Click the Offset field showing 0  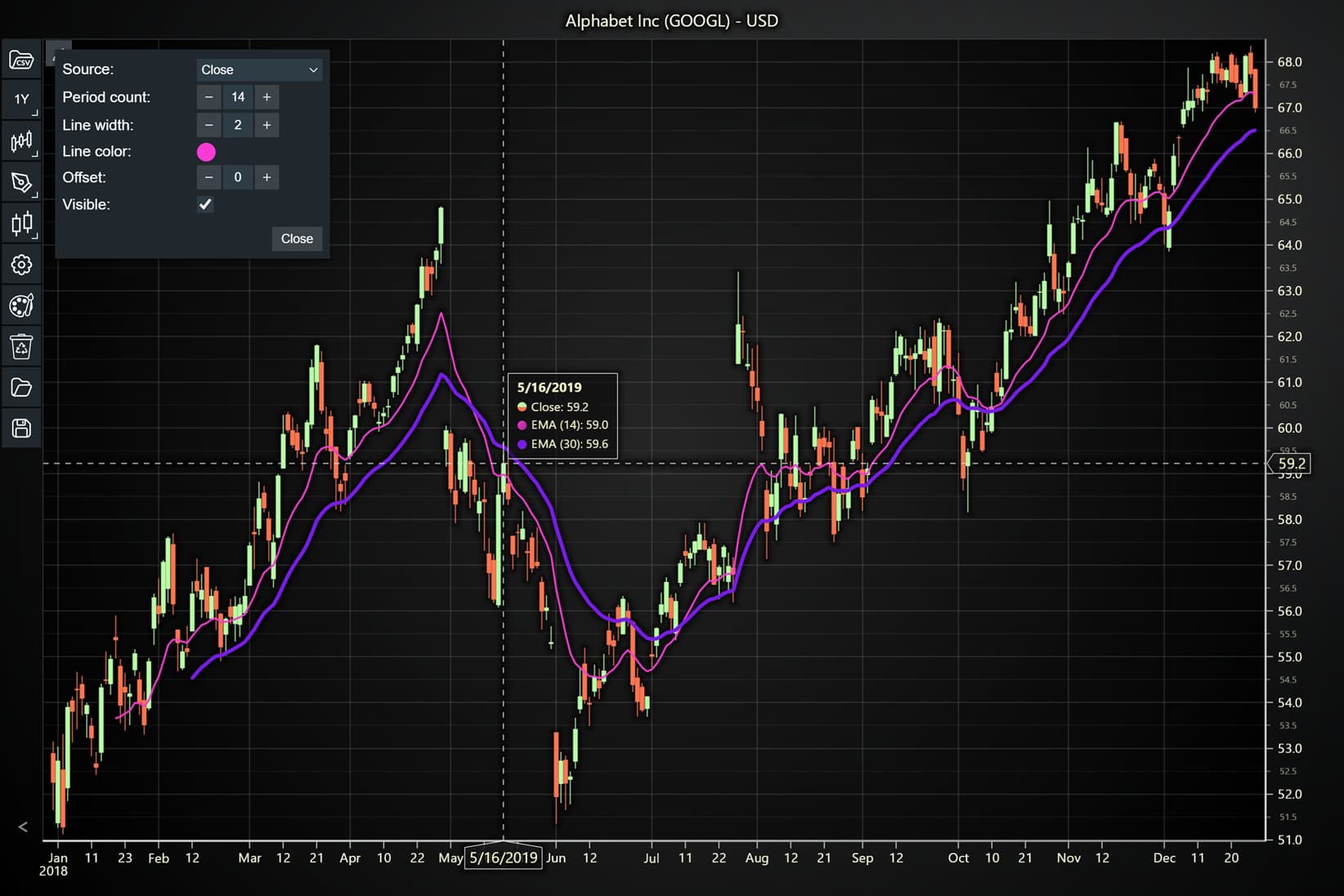238,177
